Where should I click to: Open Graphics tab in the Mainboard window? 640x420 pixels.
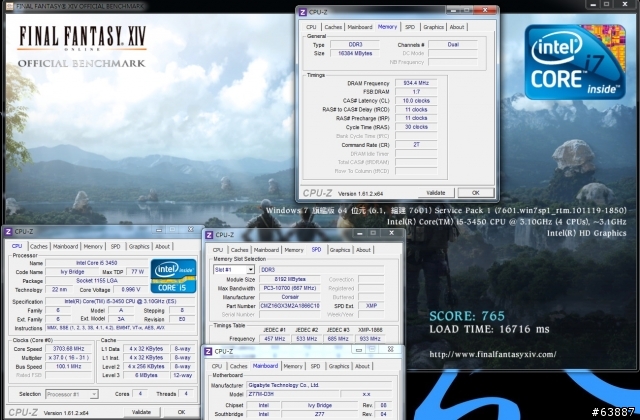coord(339,367)
